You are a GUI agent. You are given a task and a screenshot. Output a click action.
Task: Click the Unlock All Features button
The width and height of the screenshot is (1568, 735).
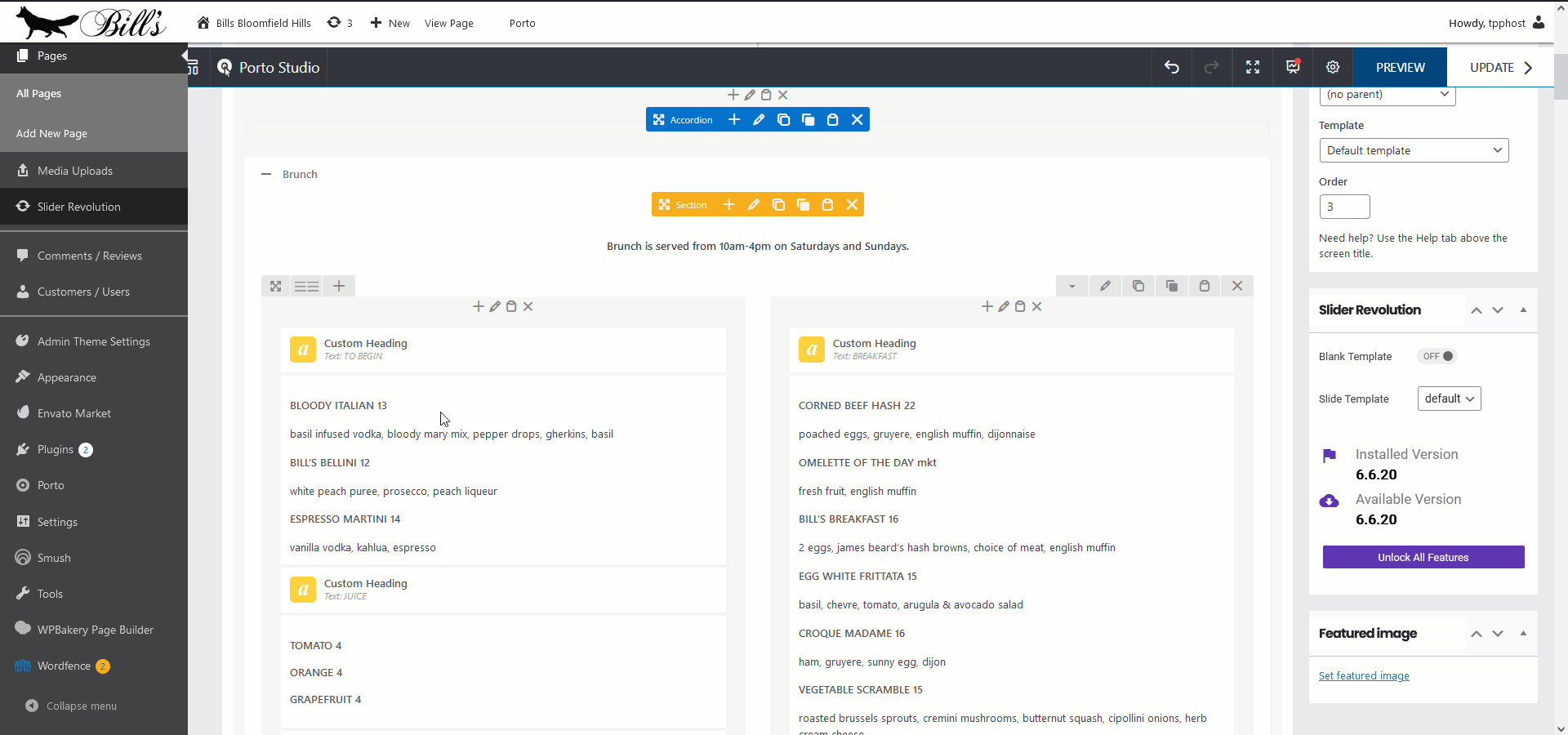pyautogui.click(x=1422, y=557)
